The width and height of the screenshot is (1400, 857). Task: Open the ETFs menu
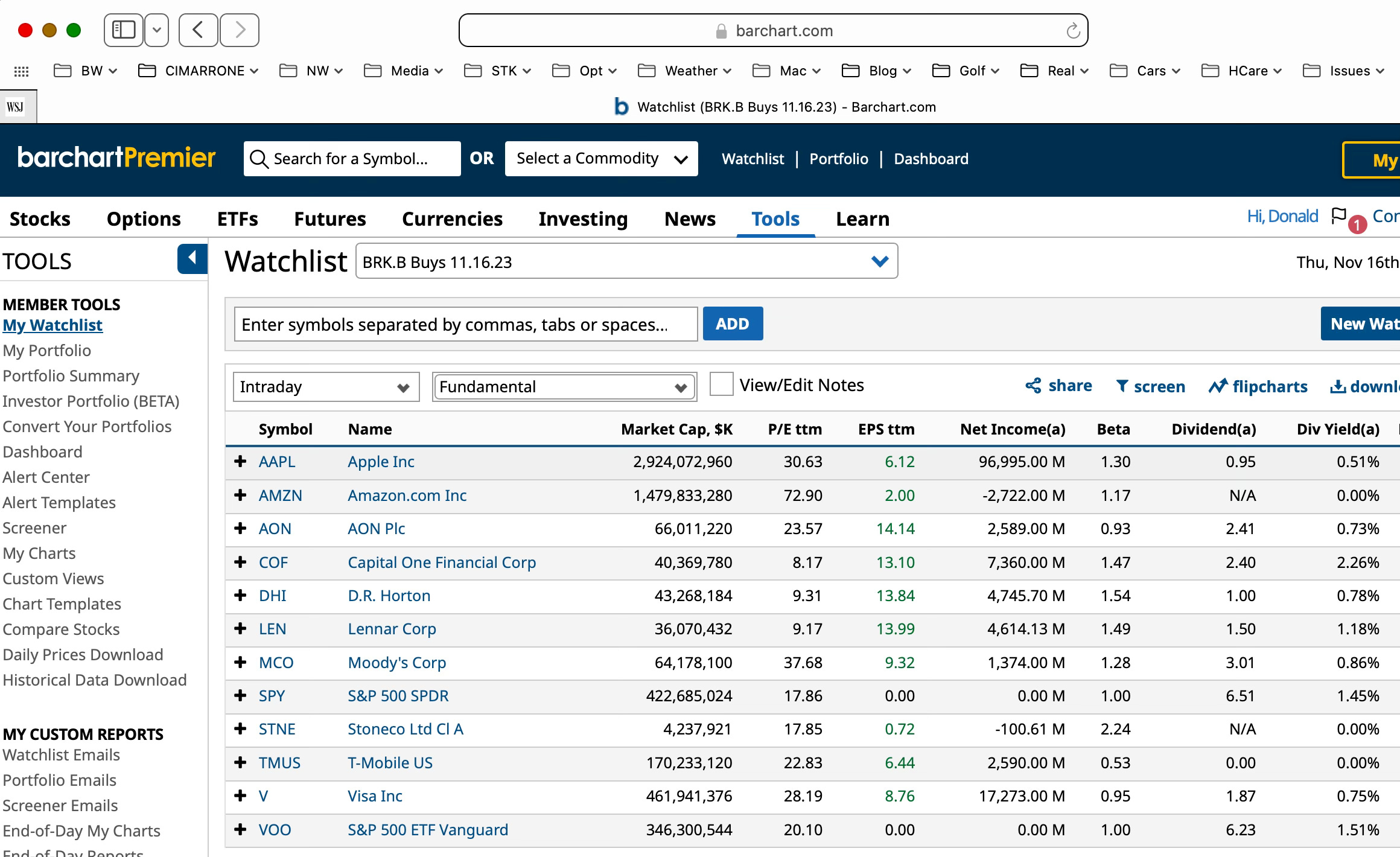click(237, 218)
